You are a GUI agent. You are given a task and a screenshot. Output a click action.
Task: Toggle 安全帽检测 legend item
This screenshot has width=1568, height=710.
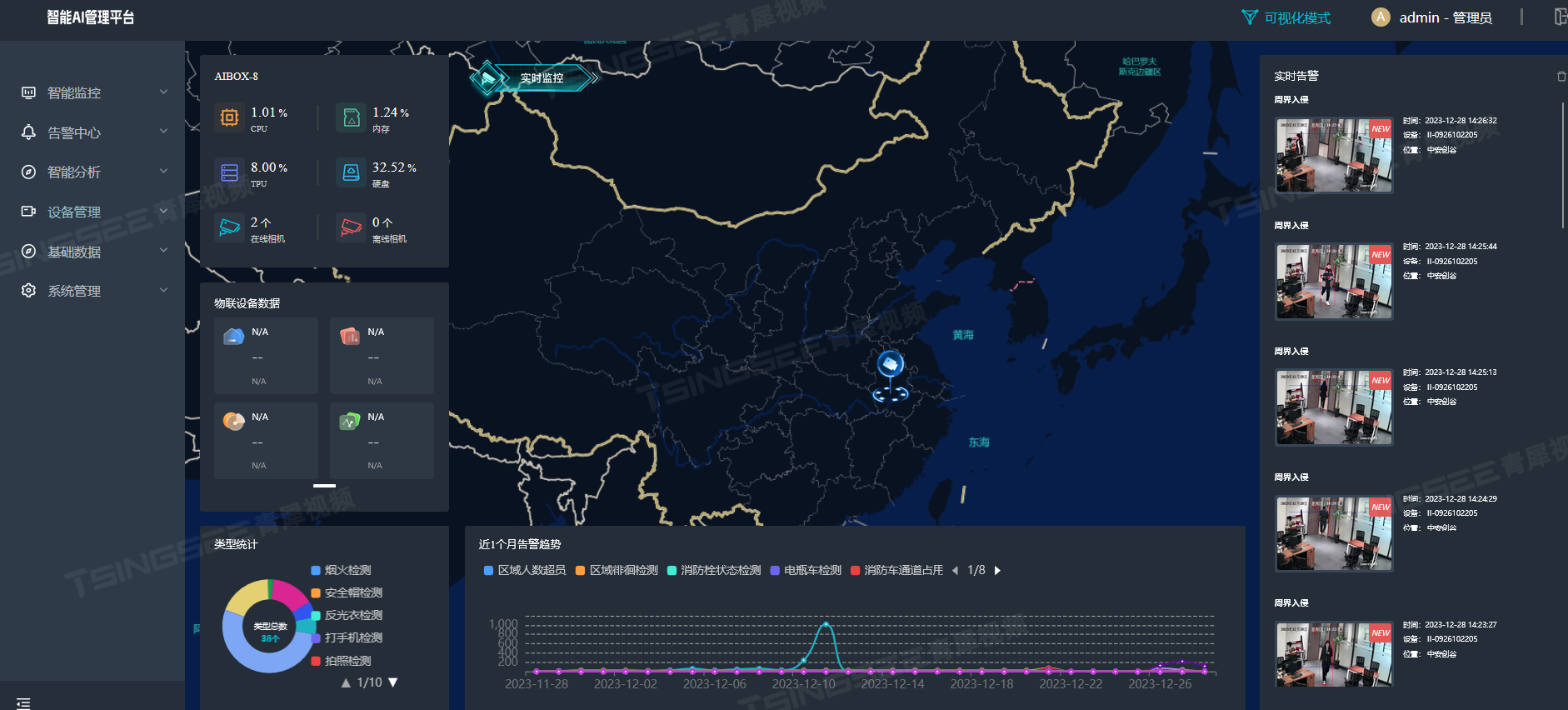click(347, 592)
